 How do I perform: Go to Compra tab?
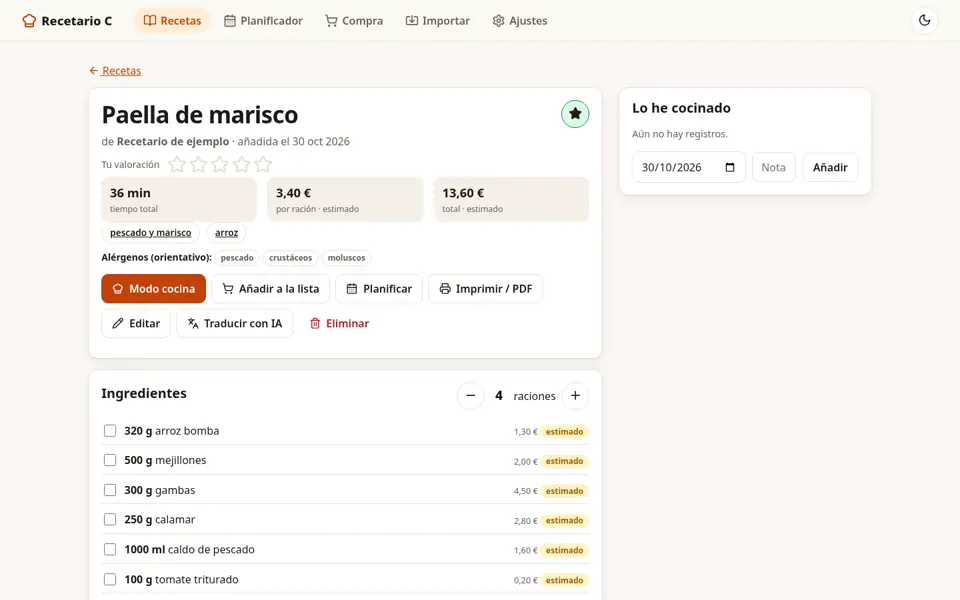[x=354, y=21]
